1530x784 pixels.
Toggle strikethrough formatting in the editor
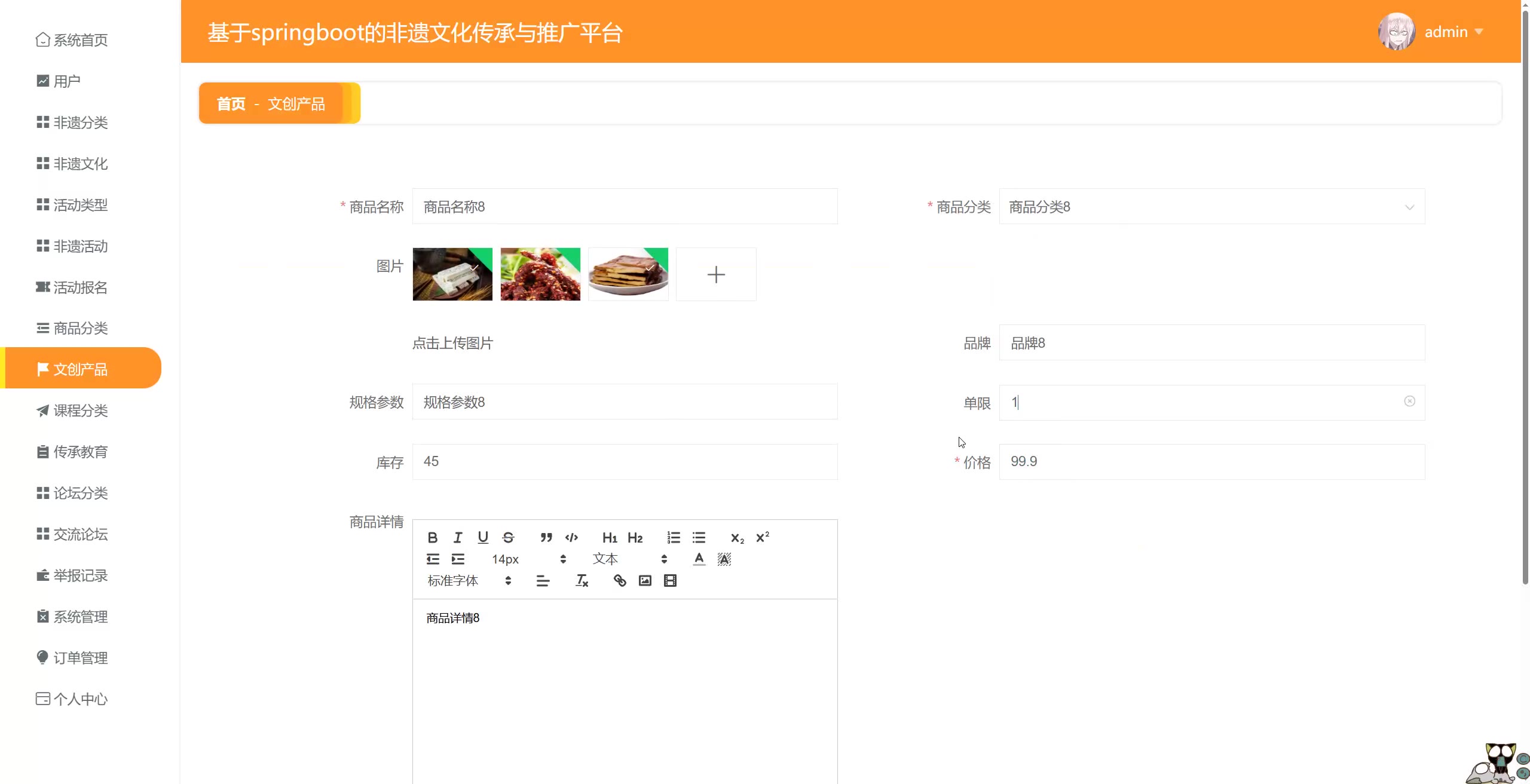coord(508,537)
